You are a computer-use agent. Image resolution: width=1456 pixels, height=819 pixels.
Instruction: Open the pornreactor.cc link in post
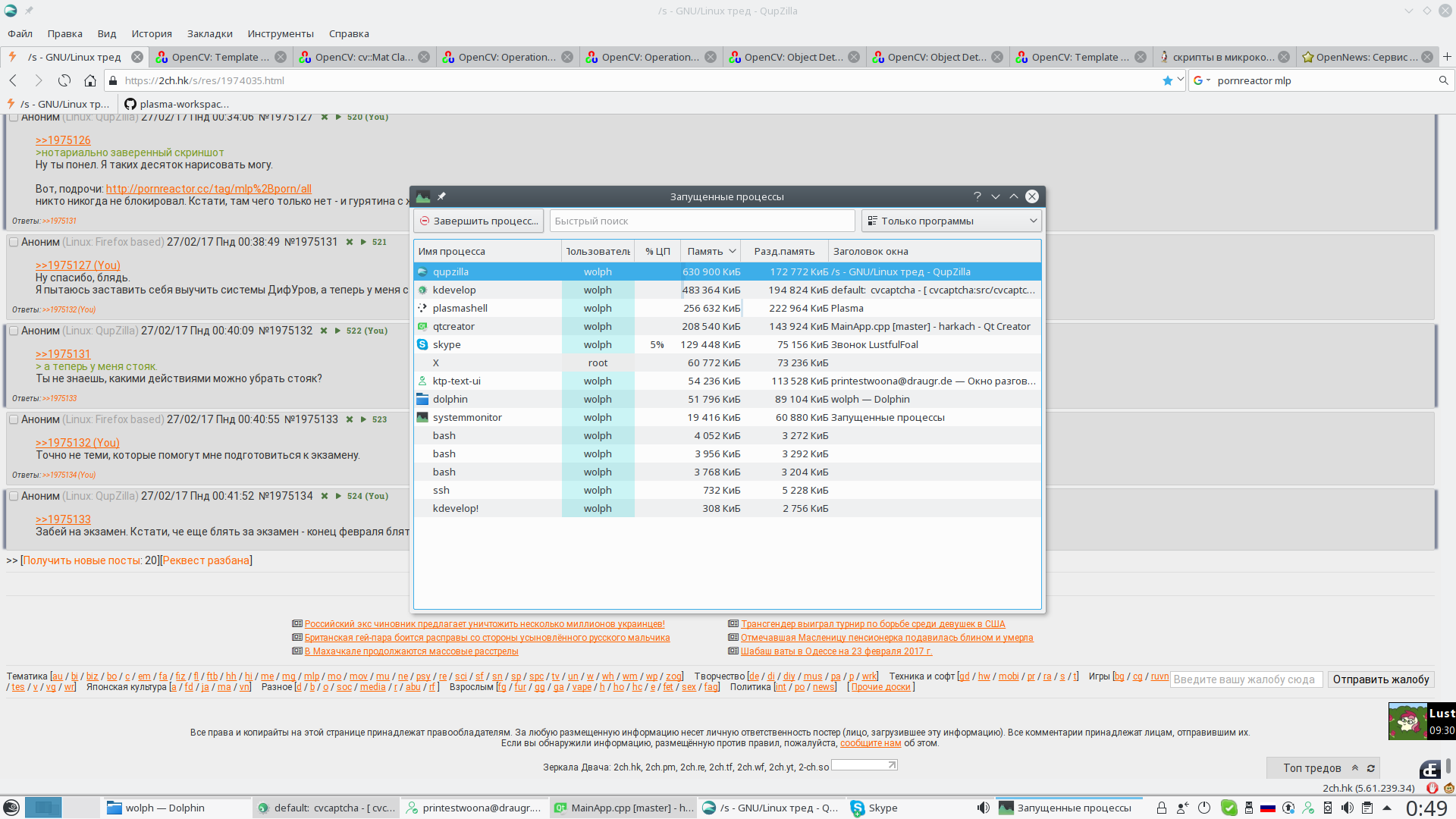[x=209, y=189]
